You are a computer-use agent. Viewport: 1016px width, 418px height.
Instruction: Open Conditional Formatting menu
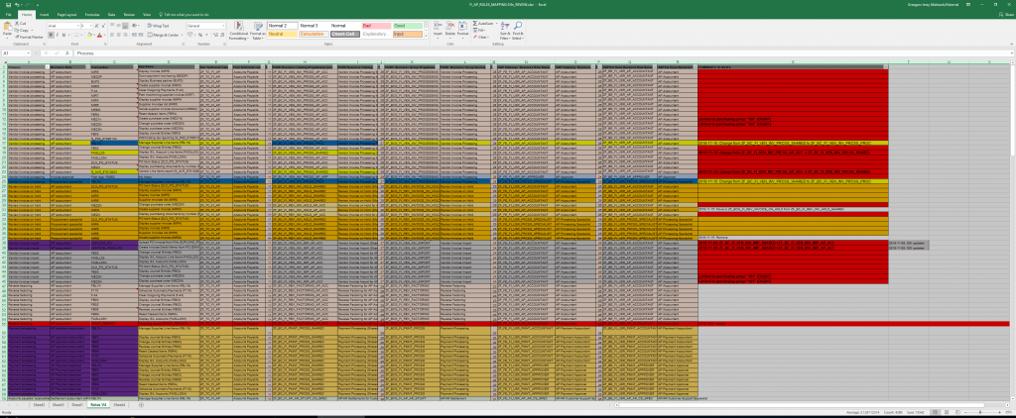238,30
